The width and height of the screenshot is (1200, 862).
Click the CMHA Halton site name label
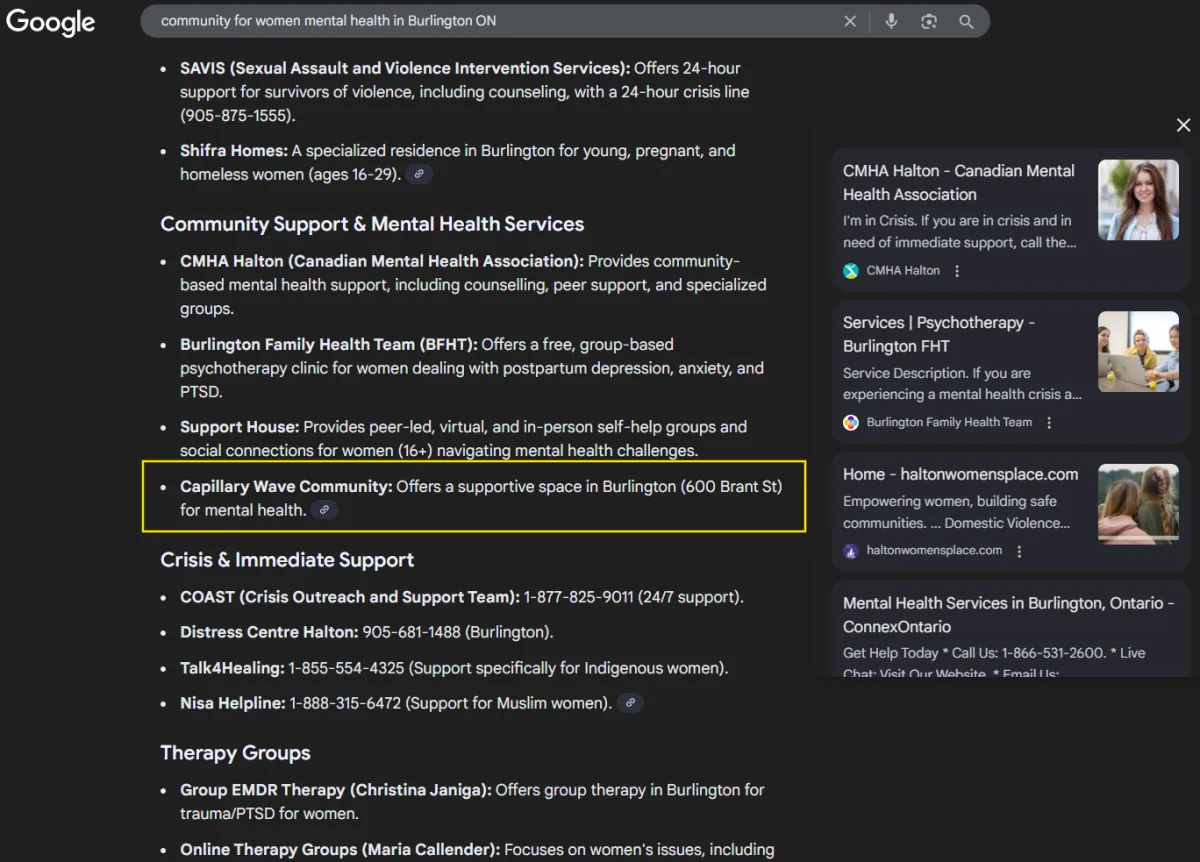pos(903,271)
